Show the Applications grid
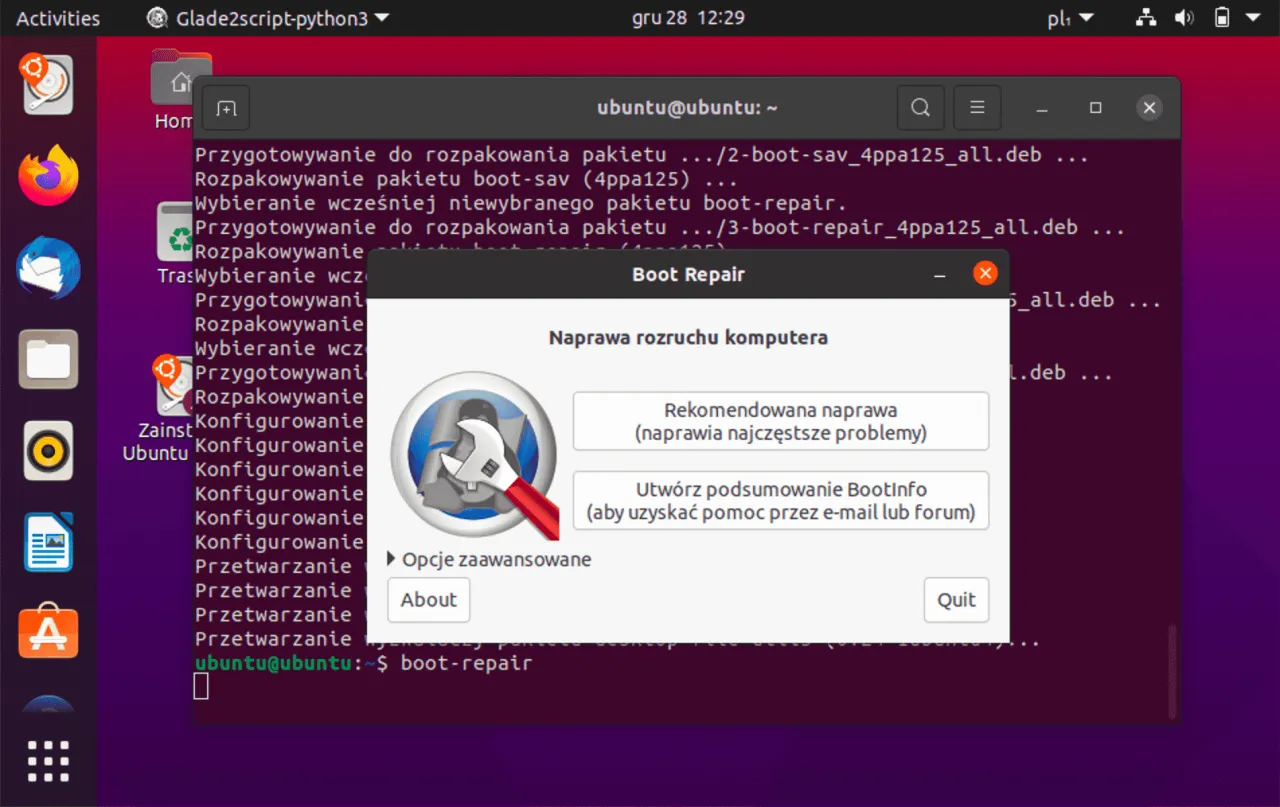This screenshot has width=1280, height=807. tap(47, 761)
